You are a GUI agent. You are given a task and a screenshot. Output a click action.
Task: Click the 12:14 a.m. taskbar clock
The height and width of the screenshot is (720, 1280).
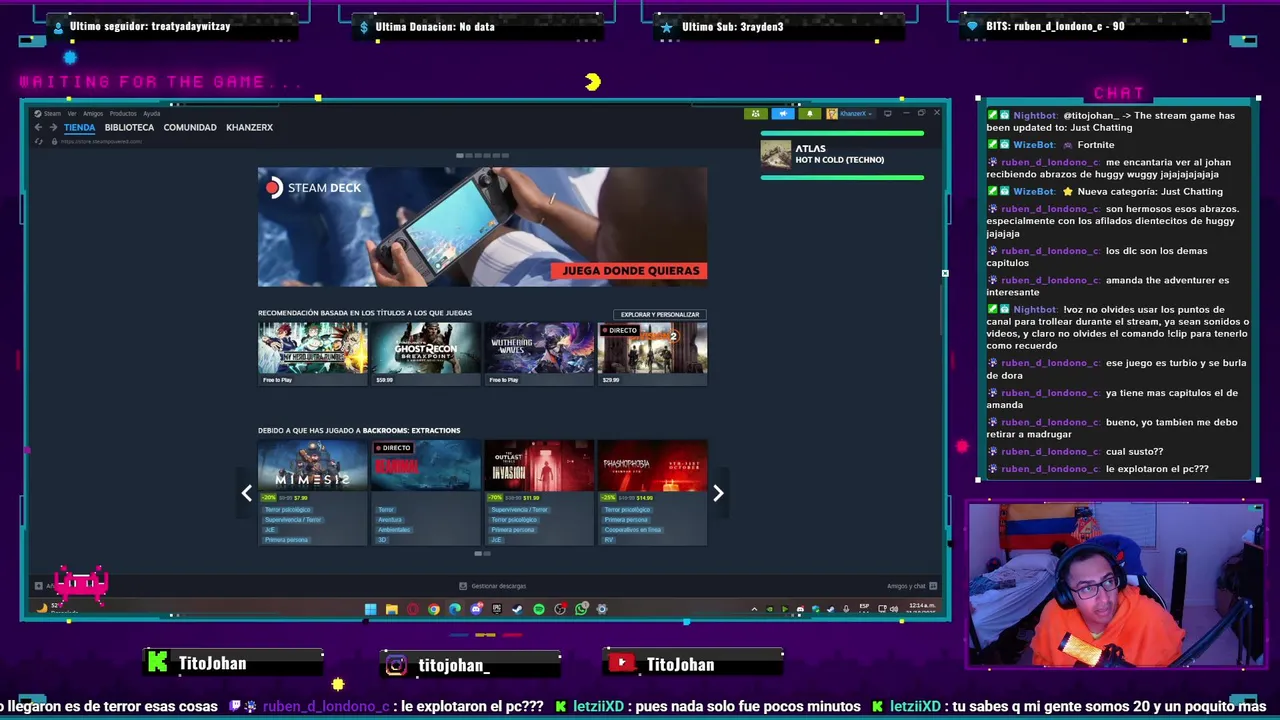(922, 608)
